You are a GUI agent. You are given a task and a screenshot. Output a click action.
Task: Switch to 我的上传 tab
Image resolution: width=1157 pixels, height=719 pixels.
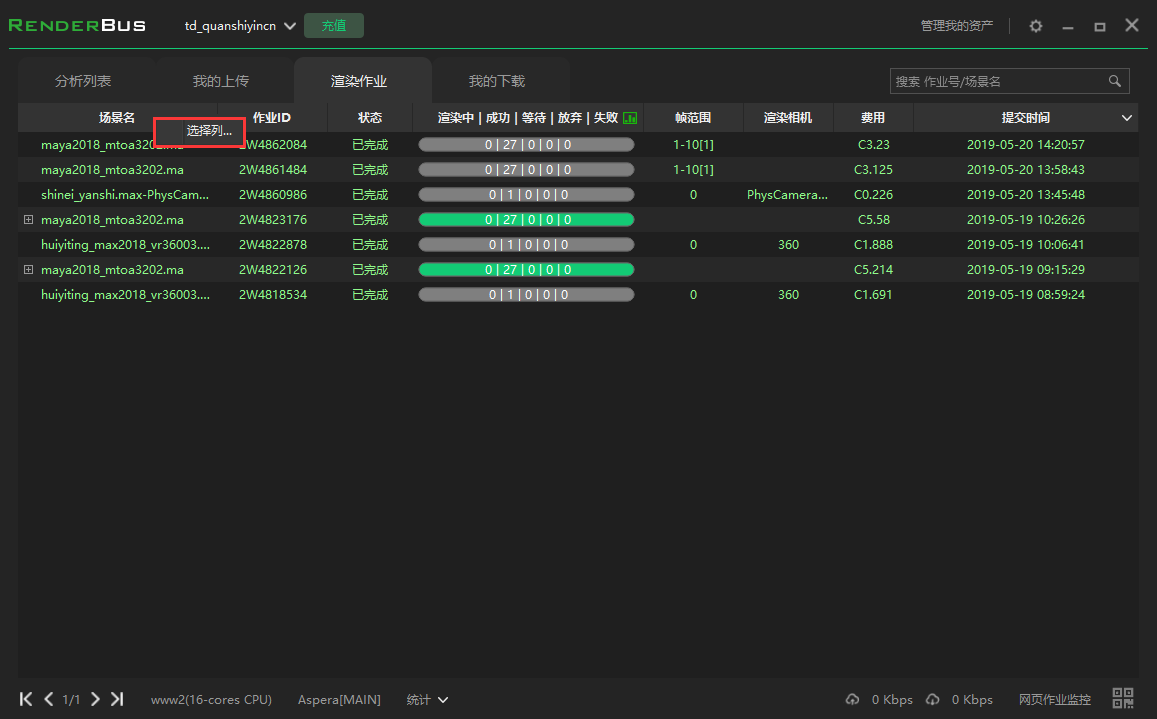[221, 81]
